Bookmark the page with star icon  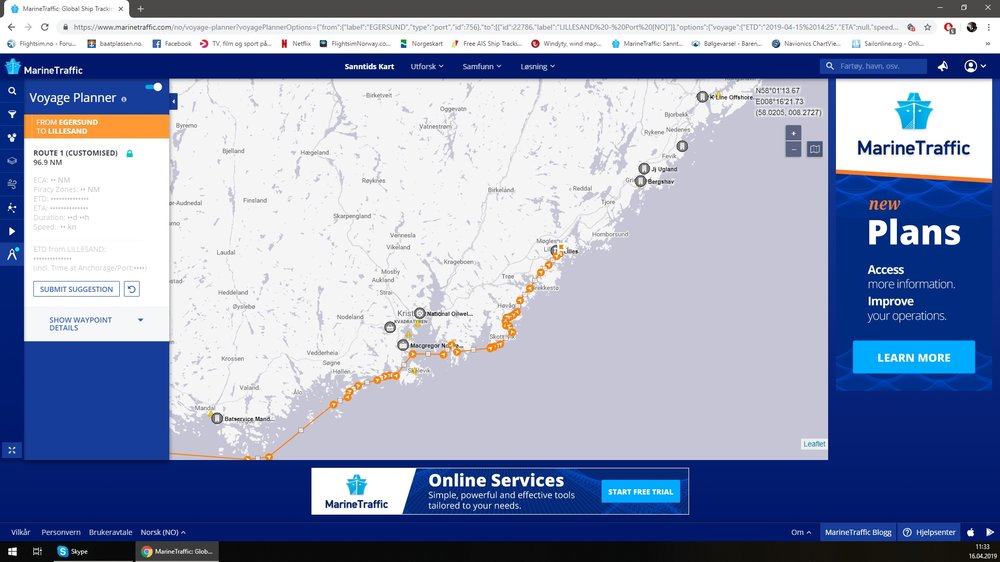point(927,27)
